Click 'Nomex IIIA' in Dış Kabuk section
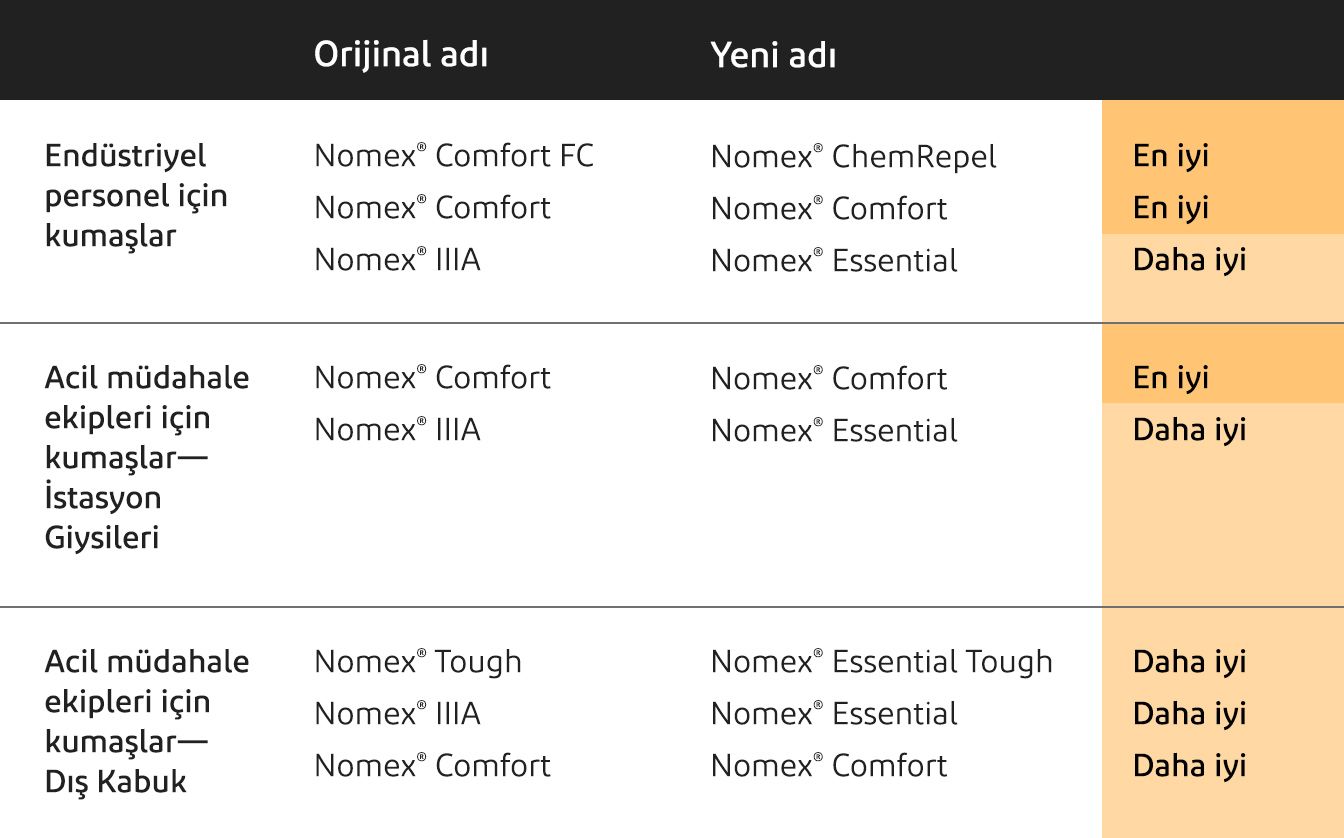1344x838 pixels. [x=397, y=714]
